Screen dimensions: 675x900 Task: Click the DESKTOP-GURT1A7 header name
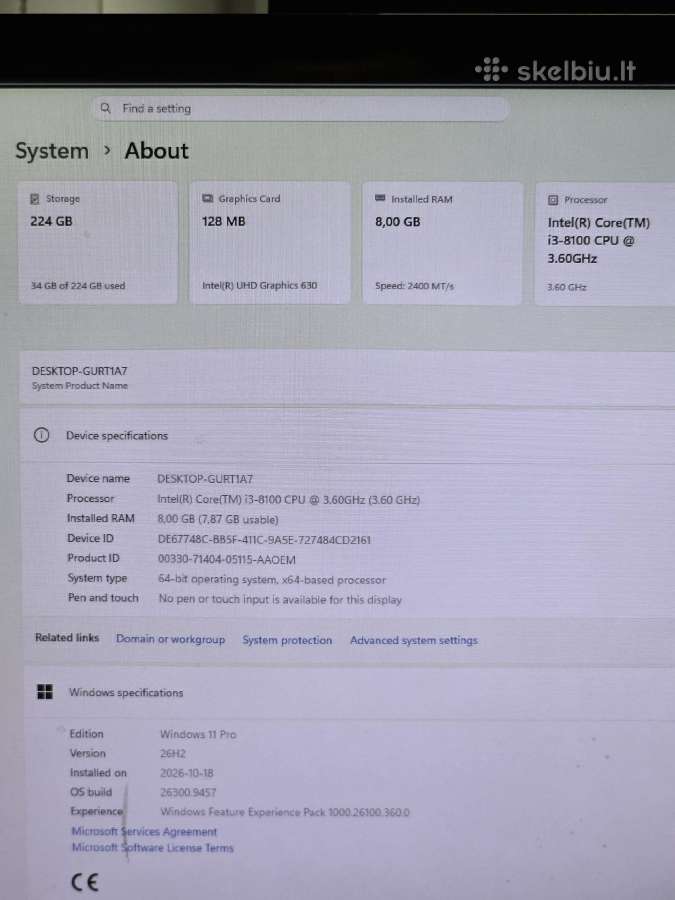79,371
